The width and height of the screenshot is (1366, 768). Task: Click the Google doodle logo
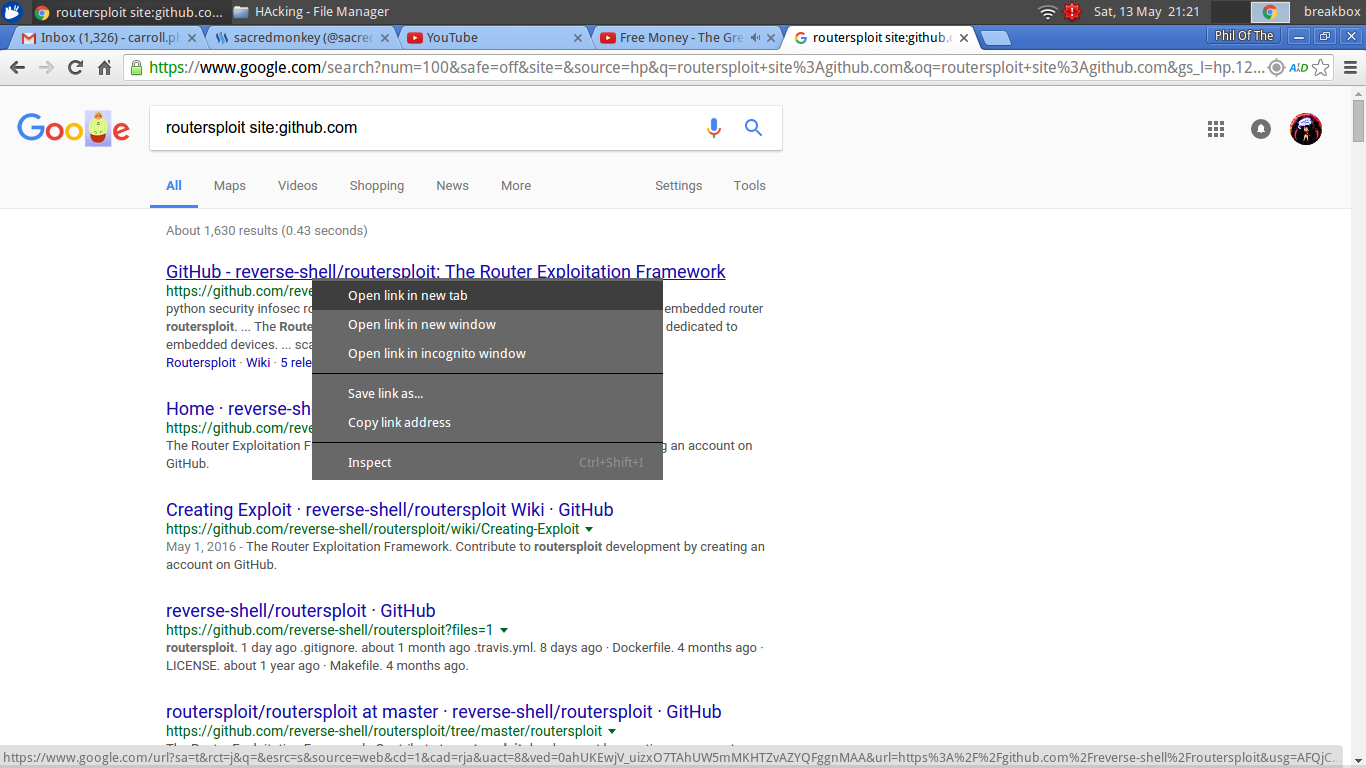click(73, 128)
